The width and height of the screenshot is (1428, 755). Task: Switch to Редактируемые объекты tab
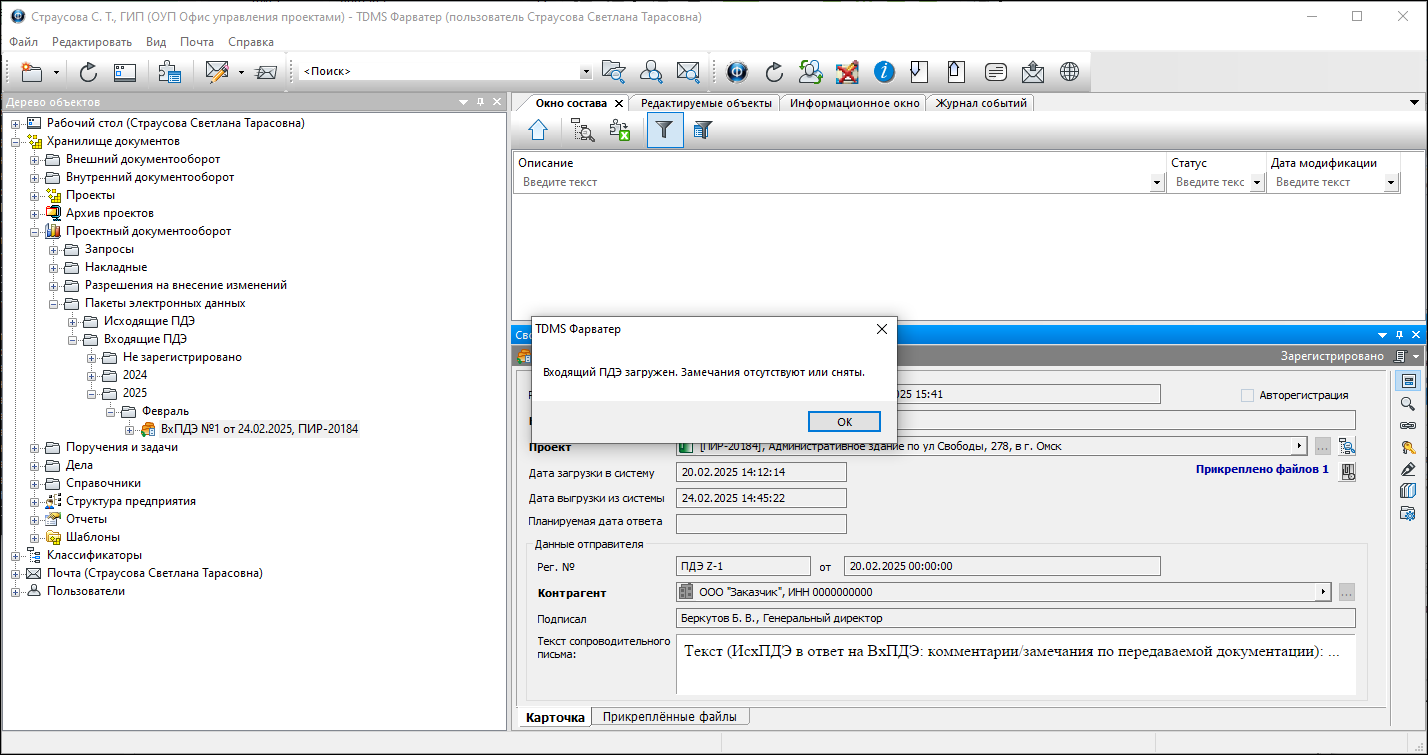tap(706, 103)
